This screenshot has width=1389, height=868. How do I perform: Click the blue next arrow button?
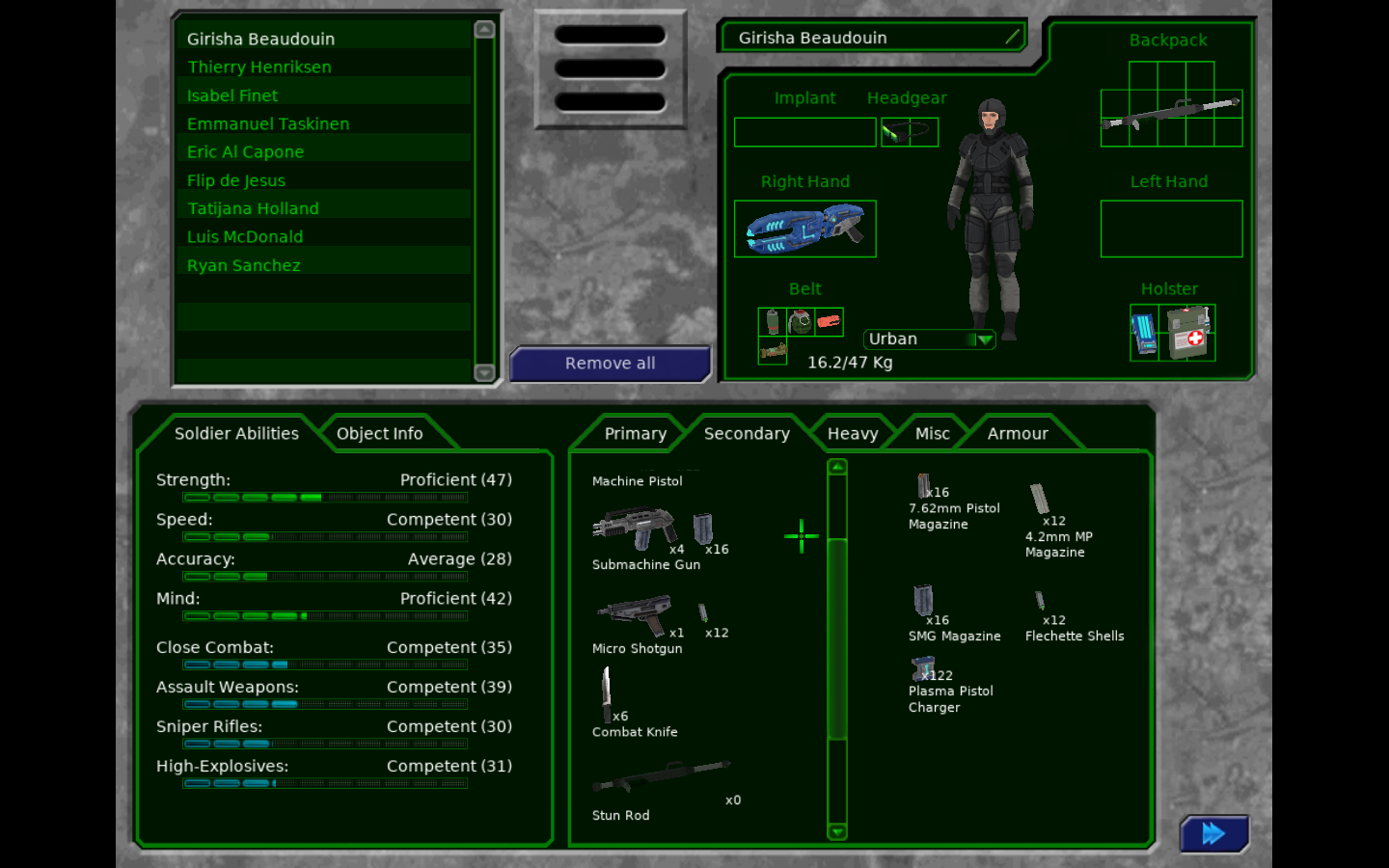point(1213,833)
